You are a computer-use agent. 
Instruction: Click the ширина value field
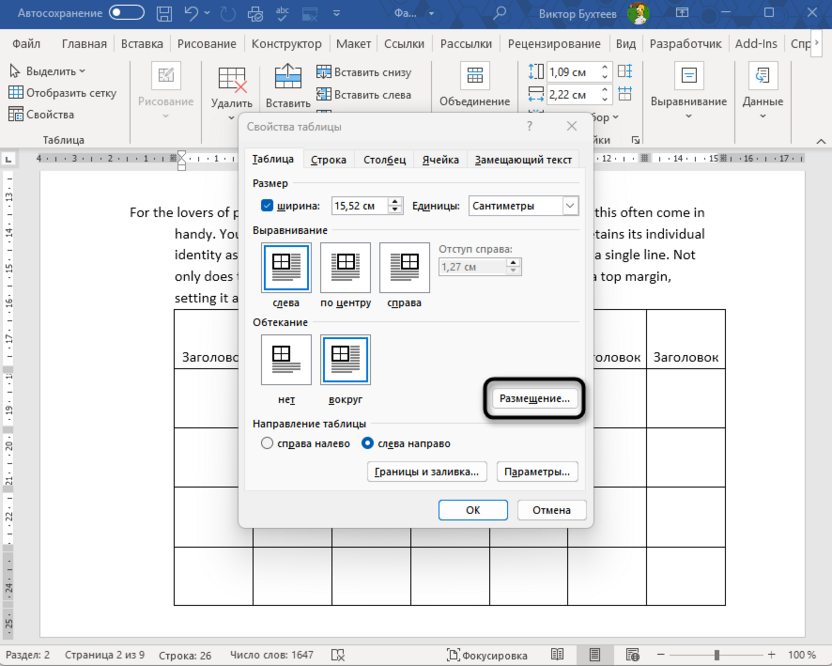tap(360, 205)
